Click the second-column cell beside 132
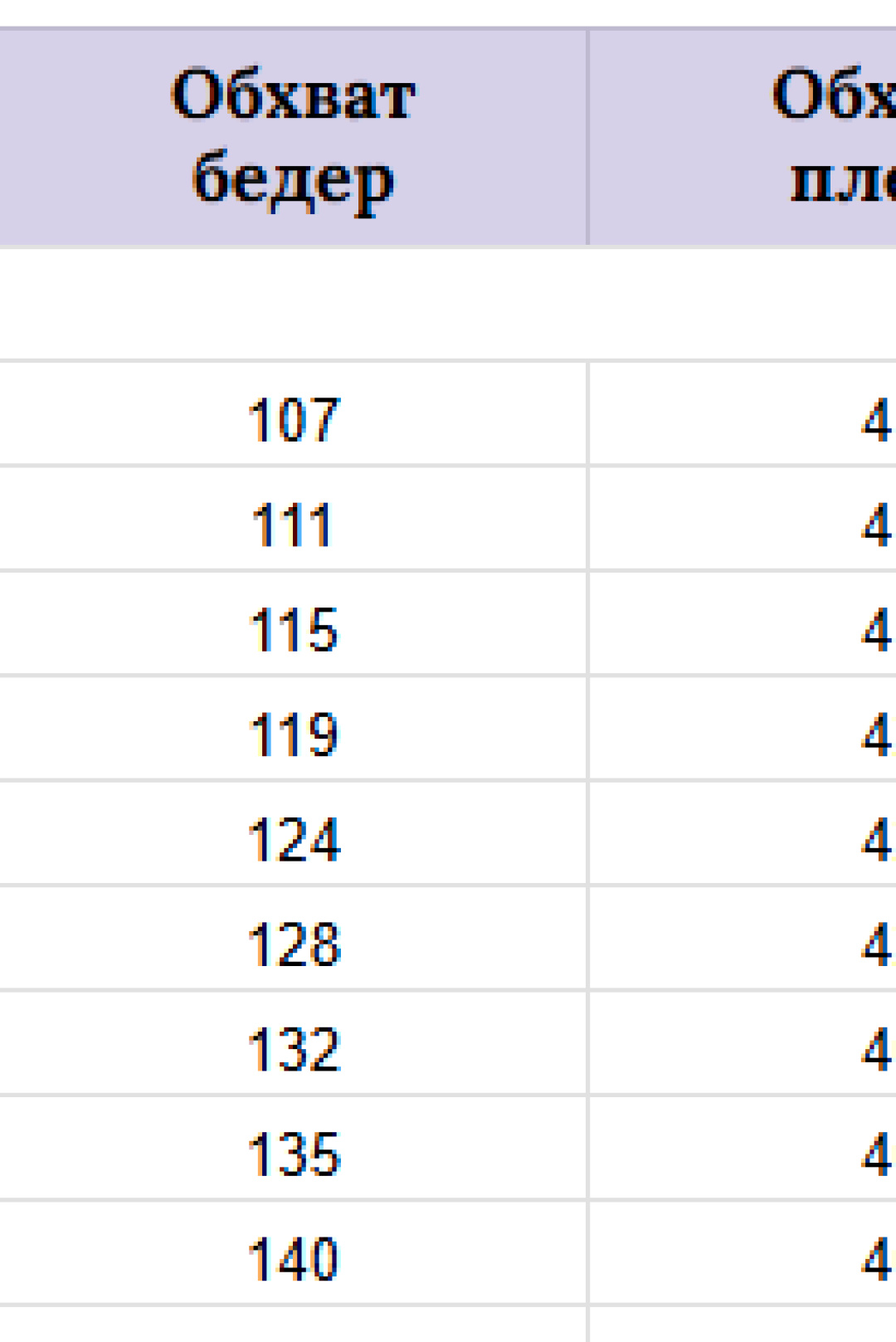Viewport: 896px width, 1342px height. (743, 1044)
